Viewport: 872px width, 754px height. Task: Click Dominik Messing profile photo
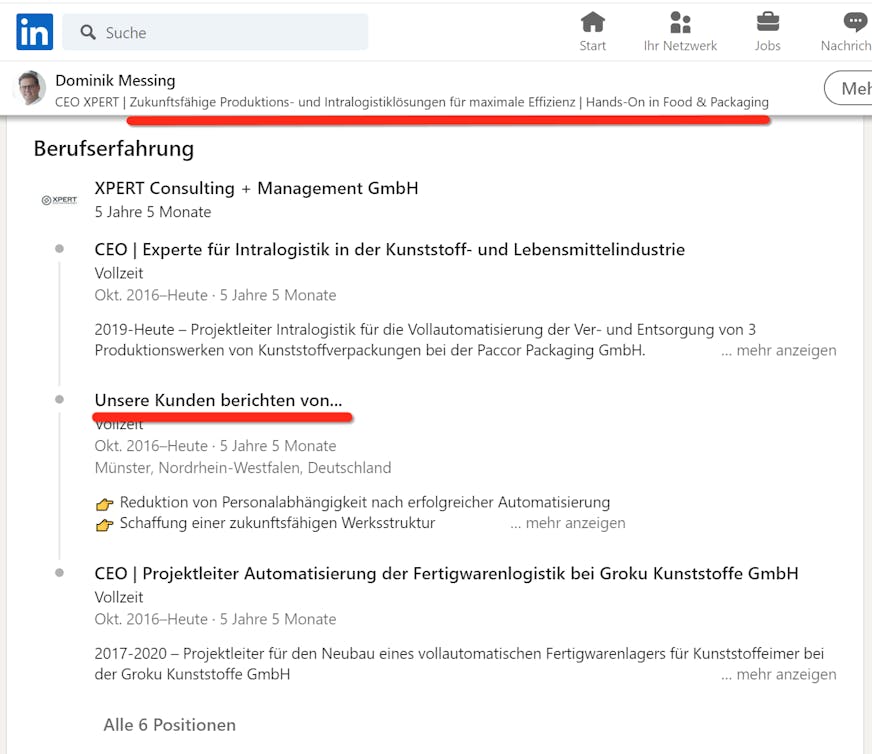29,88
